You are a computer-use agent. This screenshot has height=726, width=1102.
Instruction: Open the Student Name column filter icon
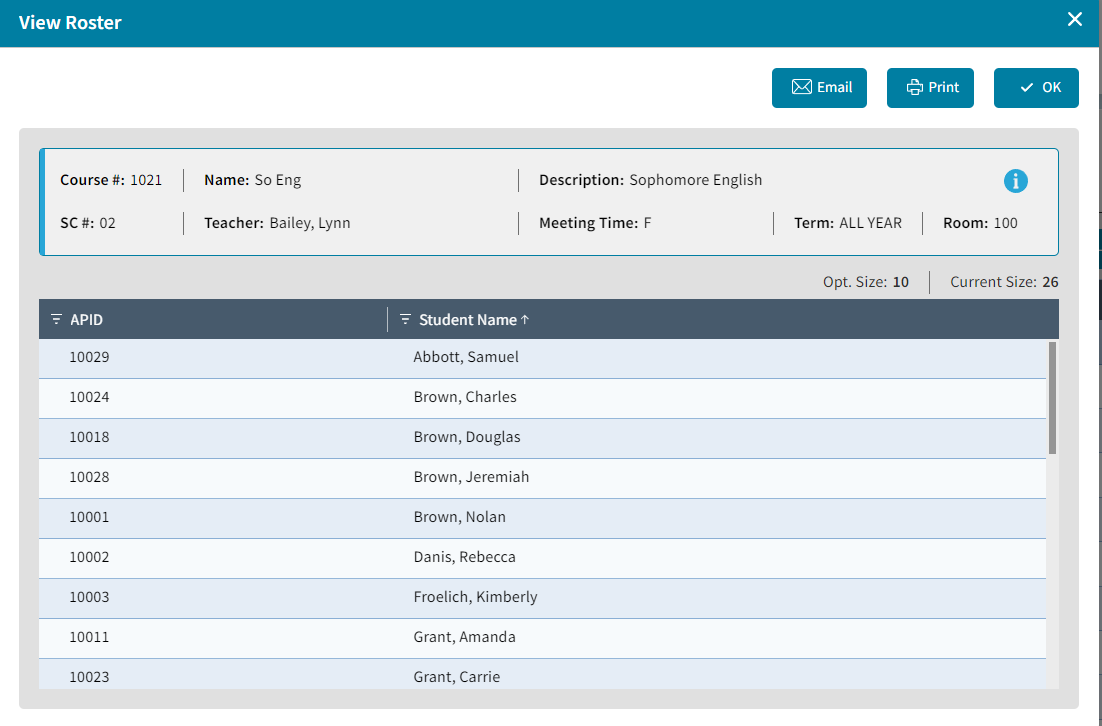point(406,320)
